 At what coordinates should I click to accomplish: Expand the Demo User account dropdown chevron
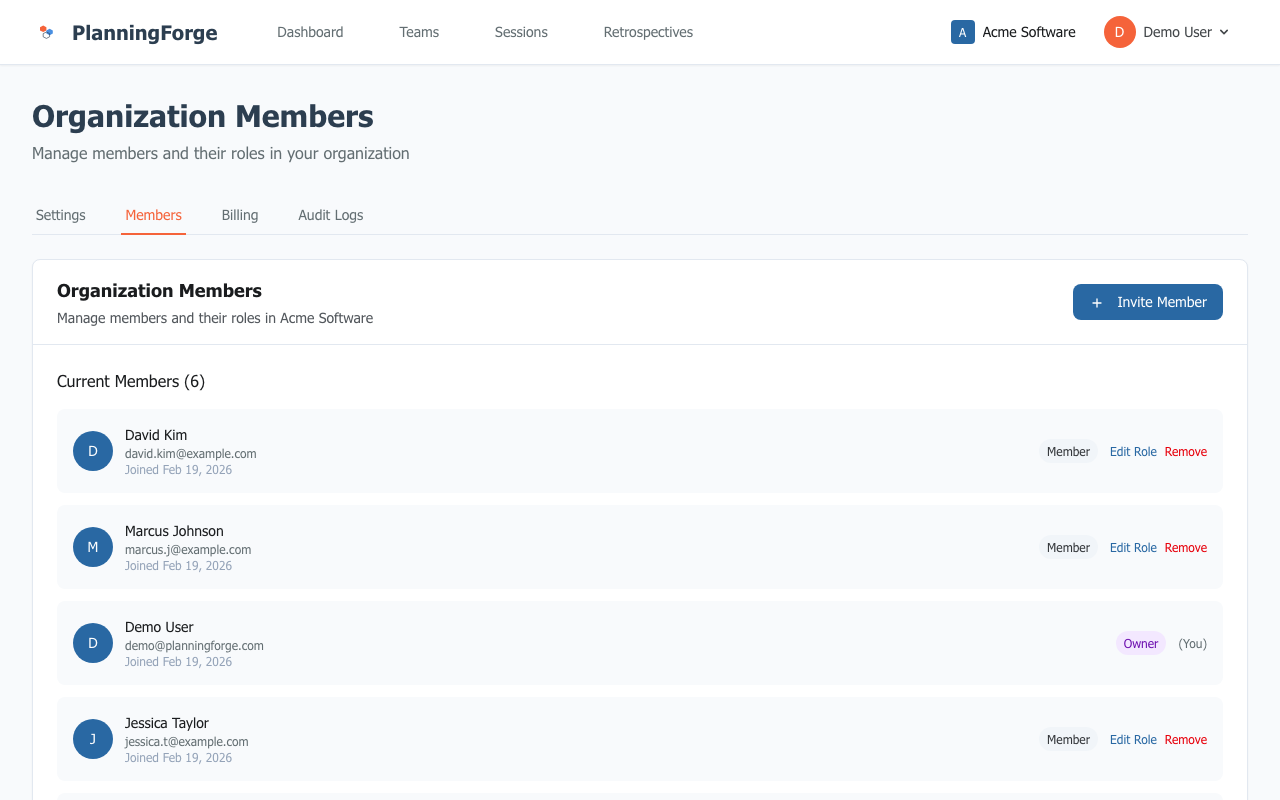coord(1224,32)
